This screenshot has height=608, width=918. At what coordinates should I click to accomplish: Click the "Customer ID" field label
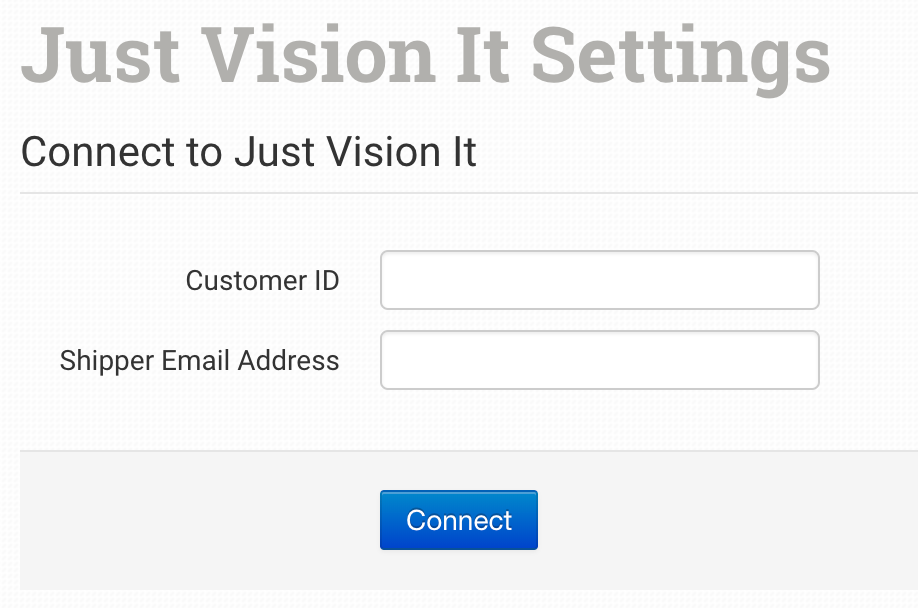pos(262,281)
